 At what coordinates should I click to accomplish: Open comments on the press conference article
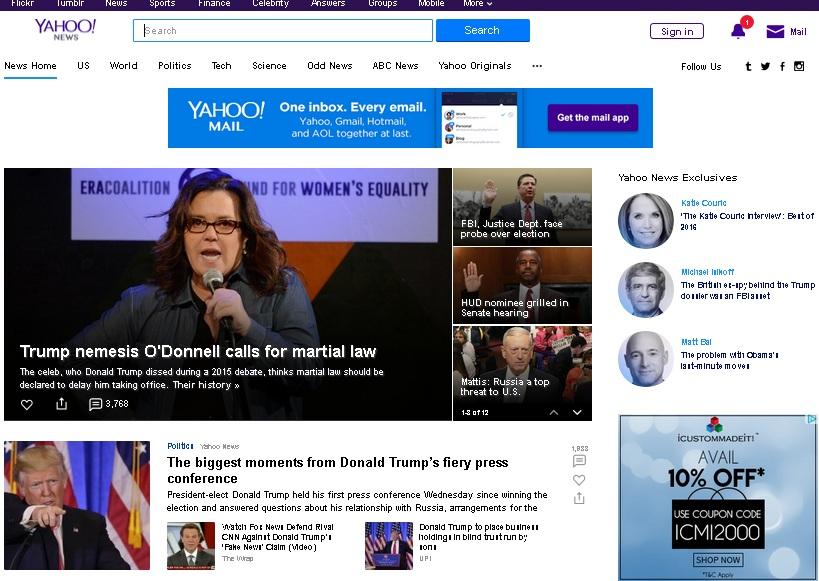tap(579, 460)
